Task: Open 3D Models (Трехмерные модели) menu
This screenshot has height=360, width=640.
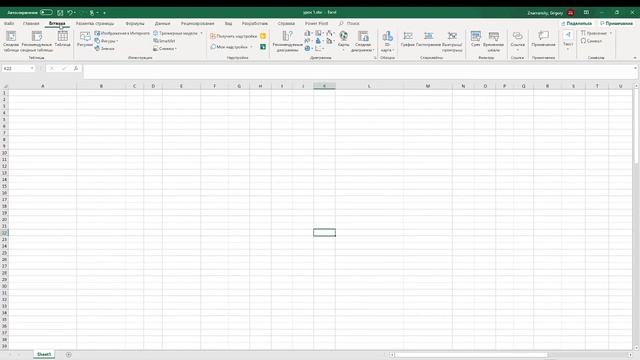Action: pos(178,33)
